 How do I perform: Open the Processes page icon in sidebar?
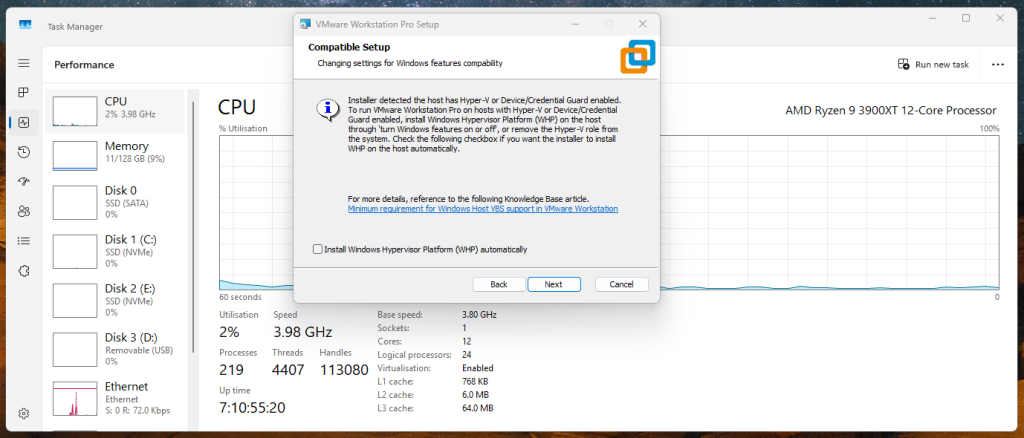coord(23,92)
